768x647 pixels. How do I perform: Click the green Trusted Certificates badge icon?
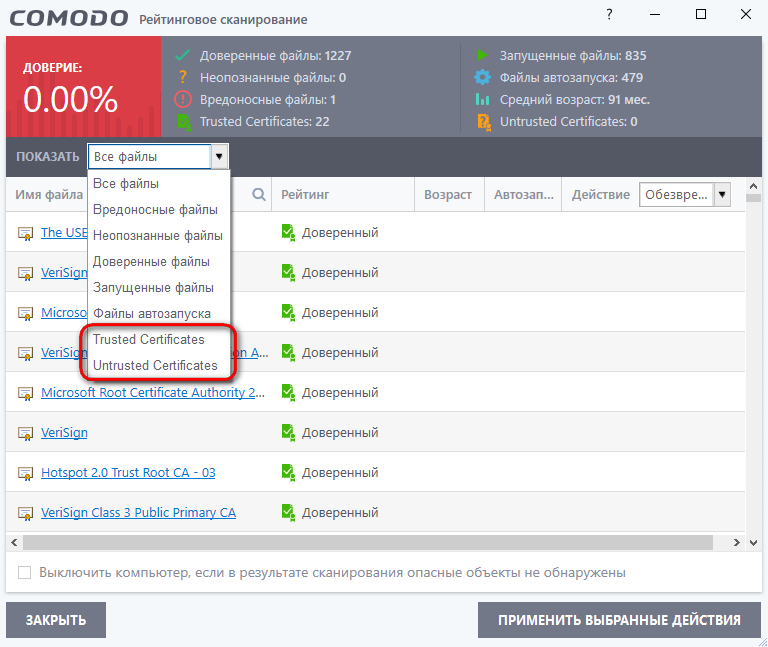tap(184, 122)
